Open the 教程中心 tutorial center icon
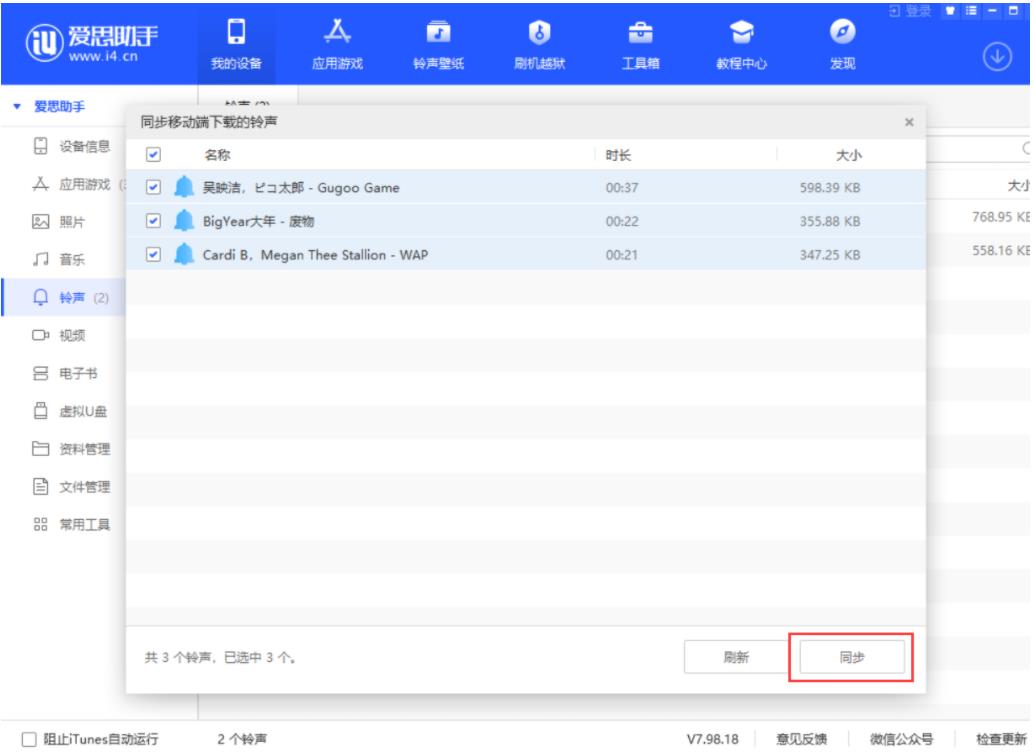 741,32
